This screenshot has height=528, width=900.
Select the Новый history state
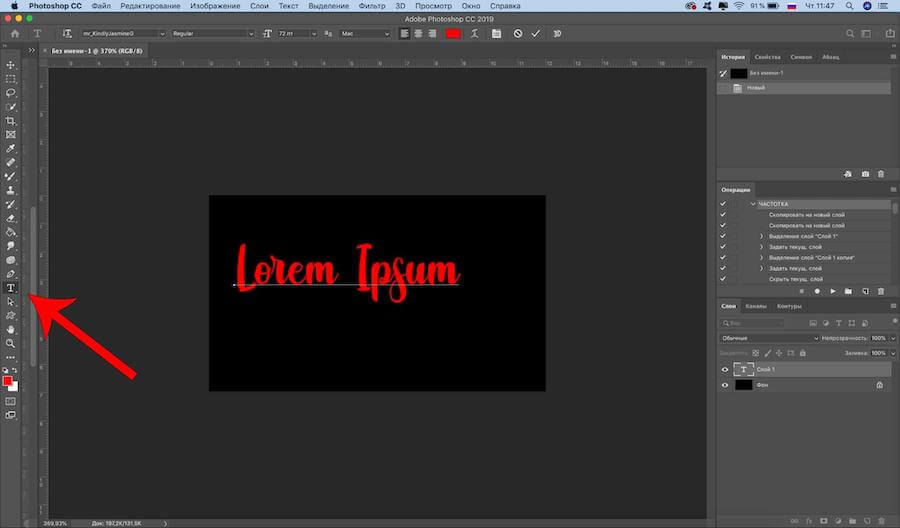pyautogui.click(x=757, y=88)
